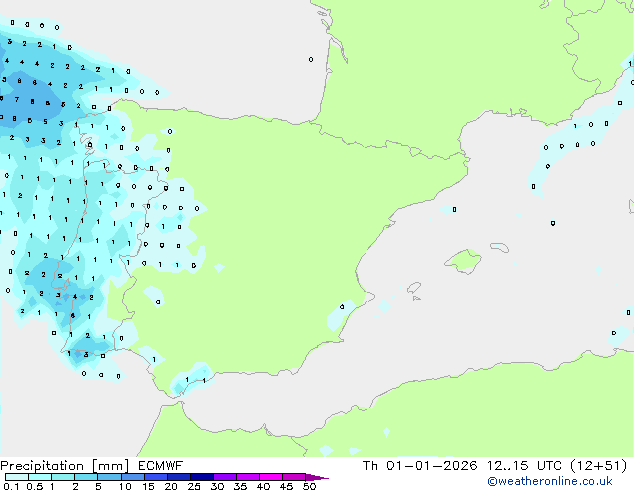Select the 20–25 mm dark blue legend swatch
The height and width of the screenshot is (490, 634).
pyautogui.click(x=178, y=477)
